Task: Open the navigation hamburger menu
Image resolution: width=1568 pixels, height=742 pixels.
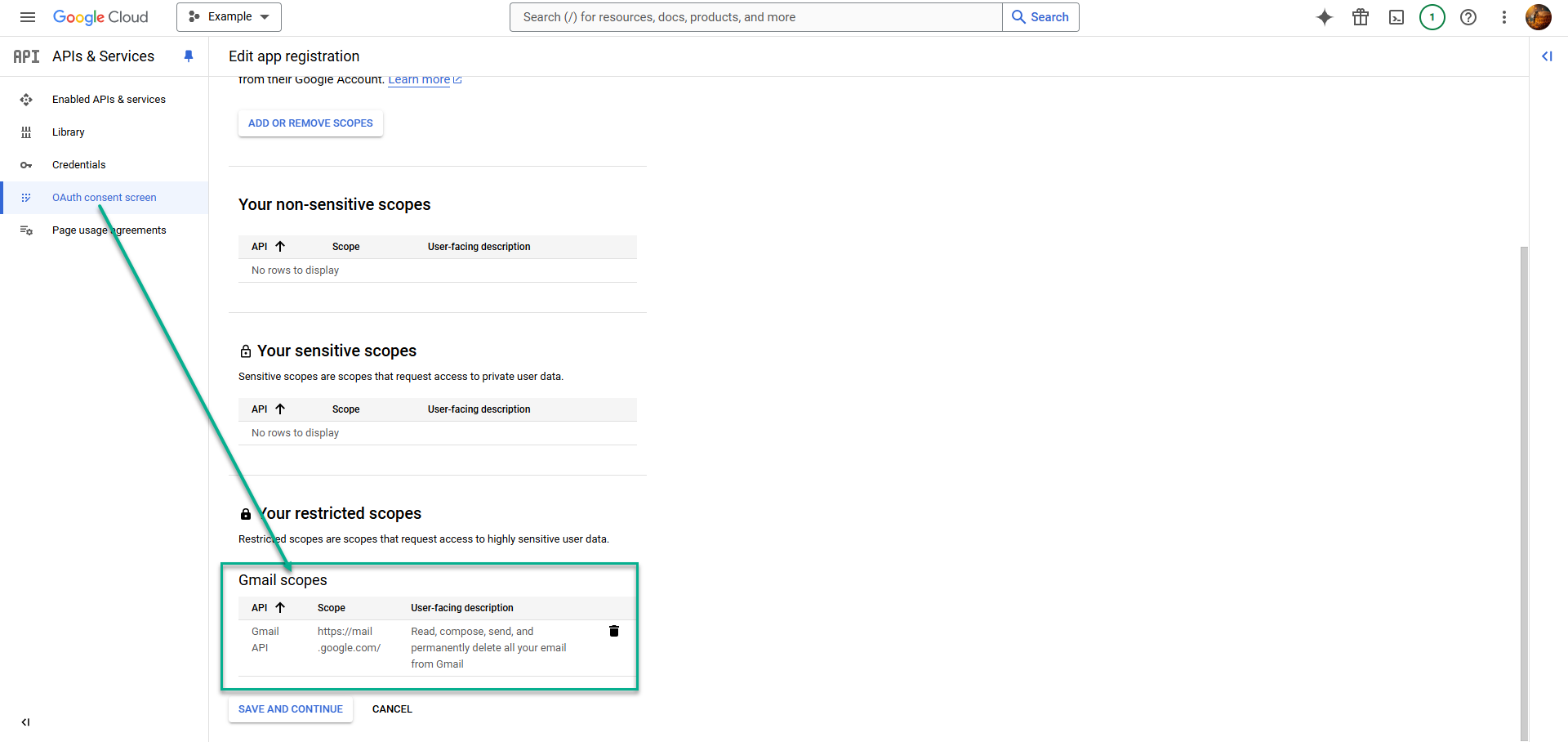Action: click(x=27, y=16)
